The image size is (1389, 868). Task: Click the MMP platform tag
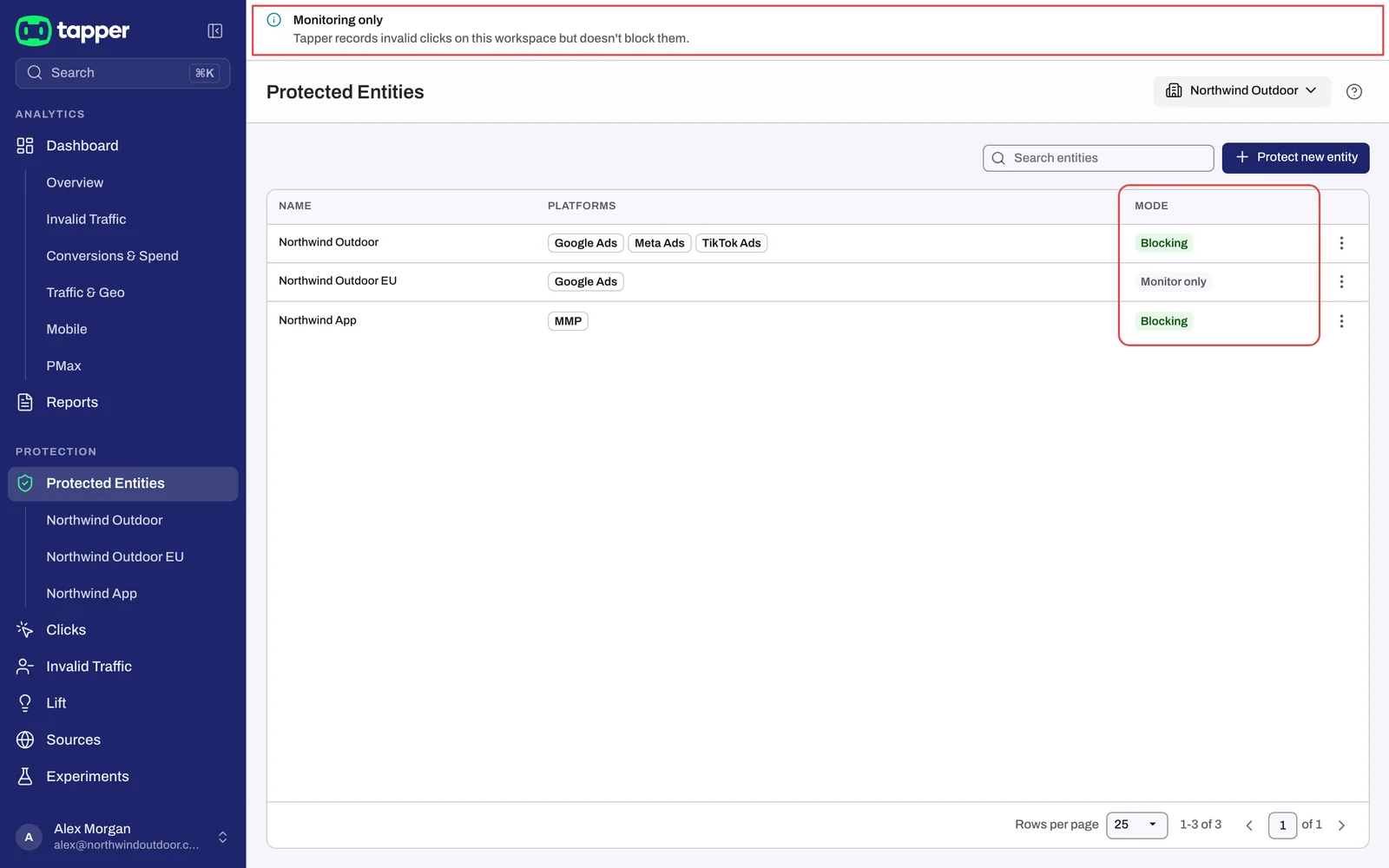click(568, 321)
